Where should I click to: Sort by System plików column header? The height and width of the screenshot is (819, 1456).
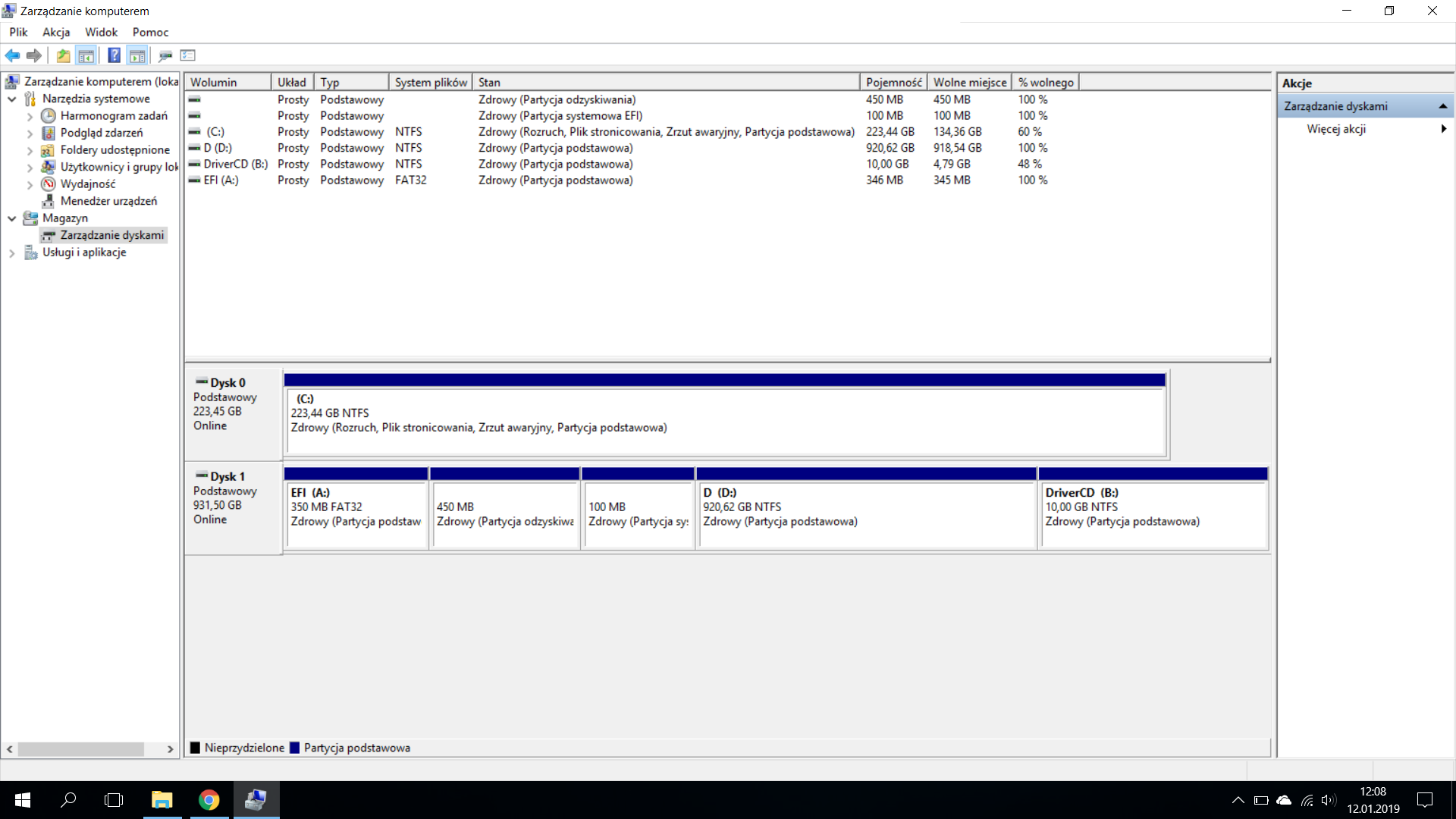(x=431, y=82)
